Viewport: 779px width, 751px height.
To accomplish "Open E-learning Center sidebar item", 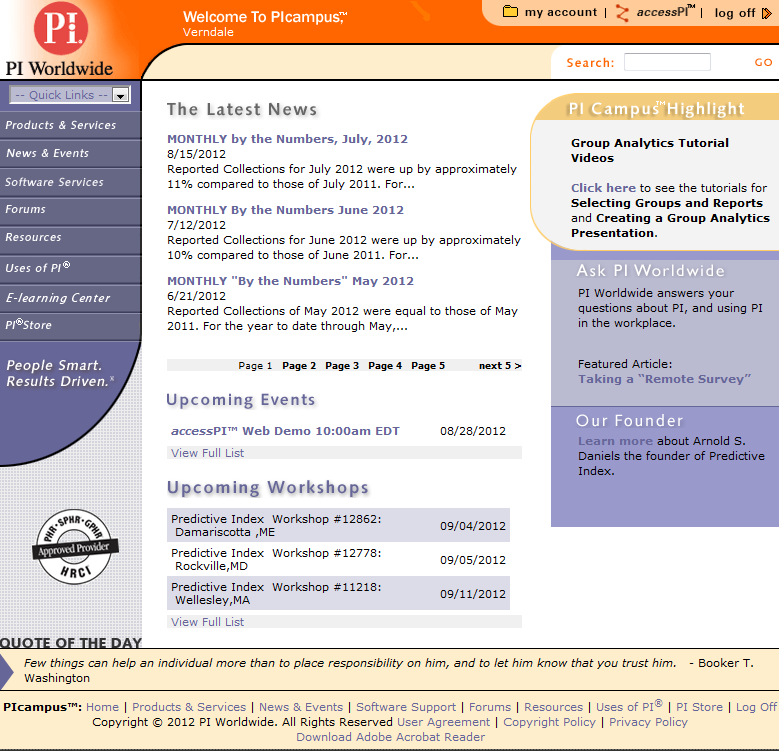I will point(71,298).
